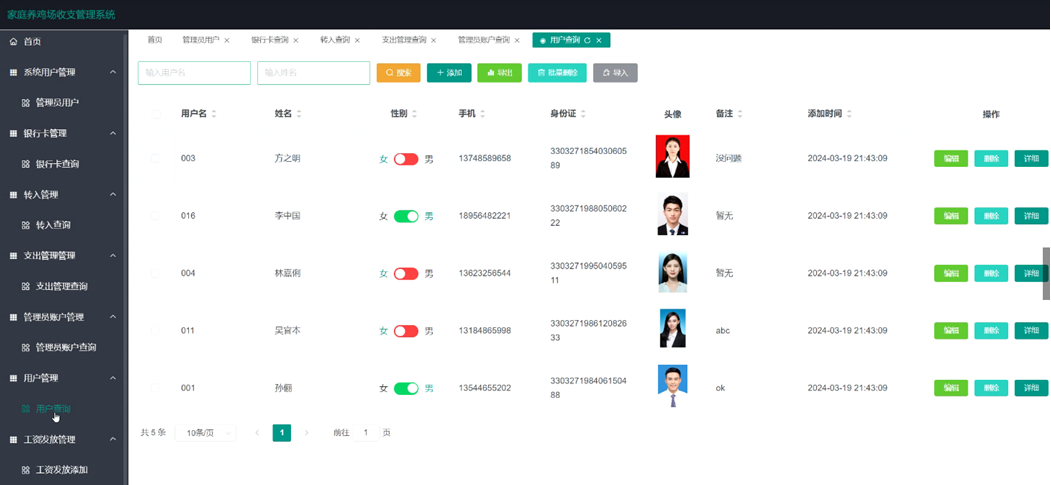Check the select-all checkbox in table header
Image resolution: width=1051 pixels, height=485 pixels.
[156, 114]
